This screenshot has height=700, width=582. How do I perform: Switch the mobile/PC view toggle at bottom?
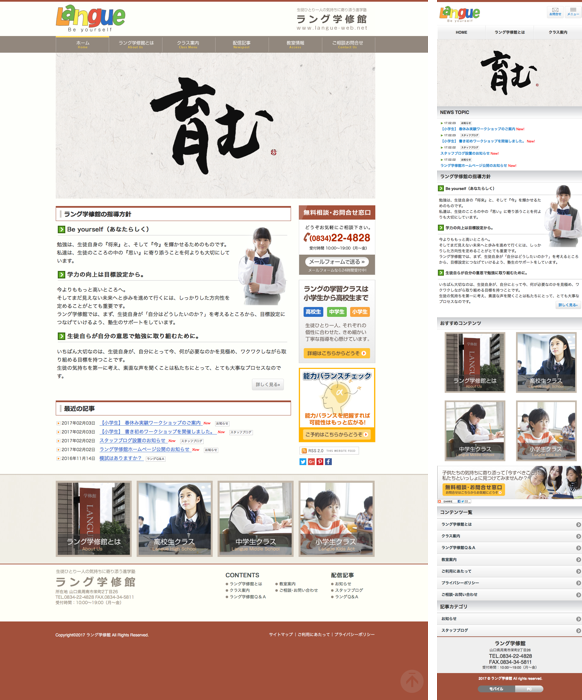pos(511,689)
